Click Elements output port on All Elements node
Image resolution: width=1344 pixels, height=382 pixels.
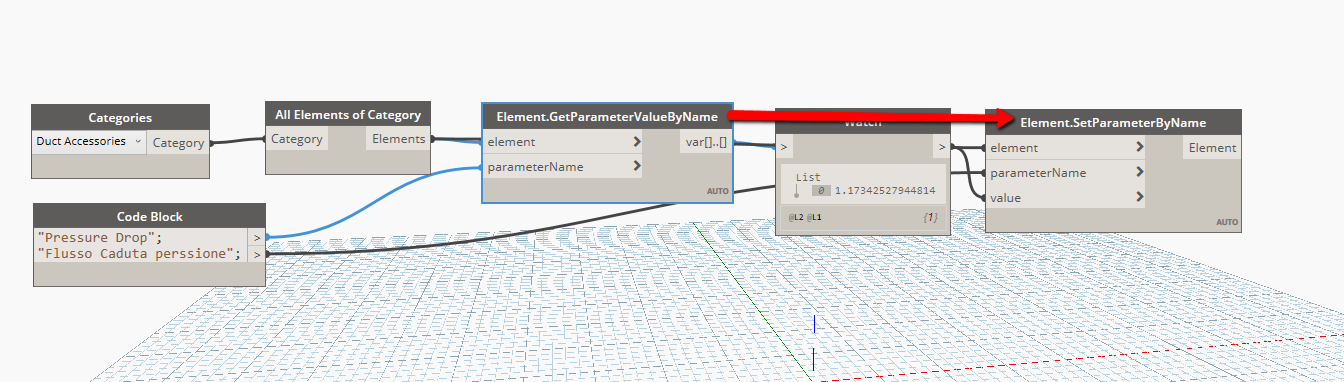coord(399,139)
